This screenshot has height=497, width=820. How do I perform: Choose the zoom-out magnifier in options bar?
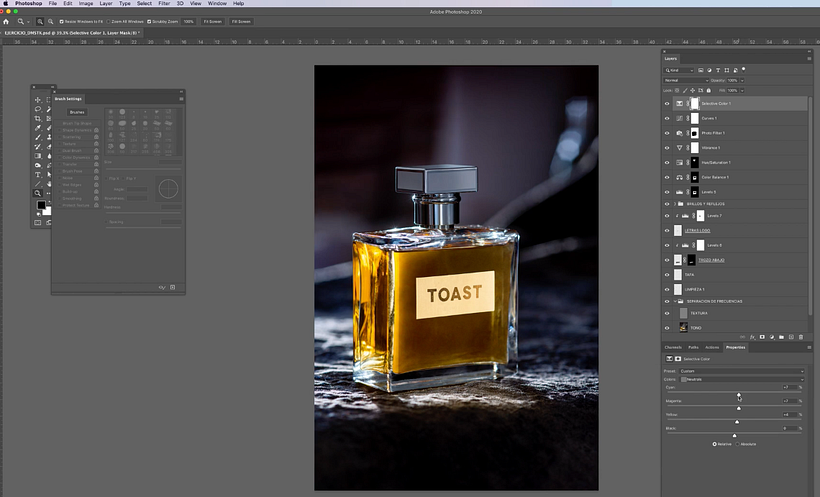tap(50, 20)
